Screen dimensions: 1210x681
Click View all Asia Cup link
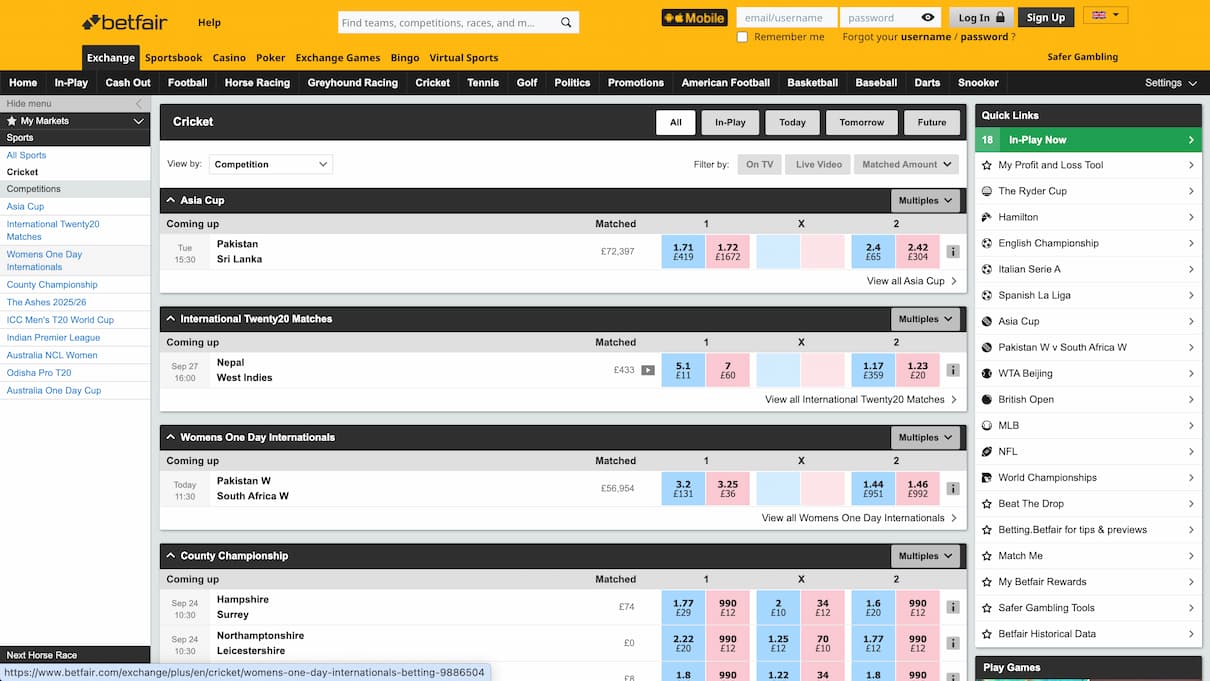[x=911, y=281]
